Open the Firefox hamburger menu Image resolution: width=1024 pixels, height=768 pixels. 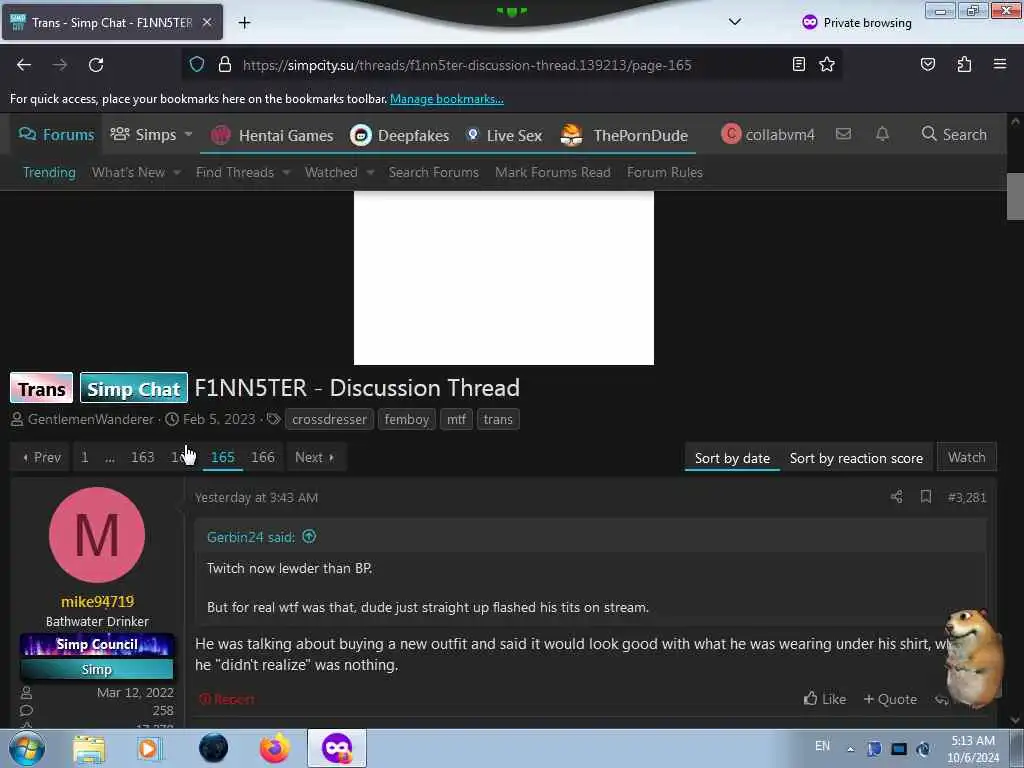point(1000,64)
